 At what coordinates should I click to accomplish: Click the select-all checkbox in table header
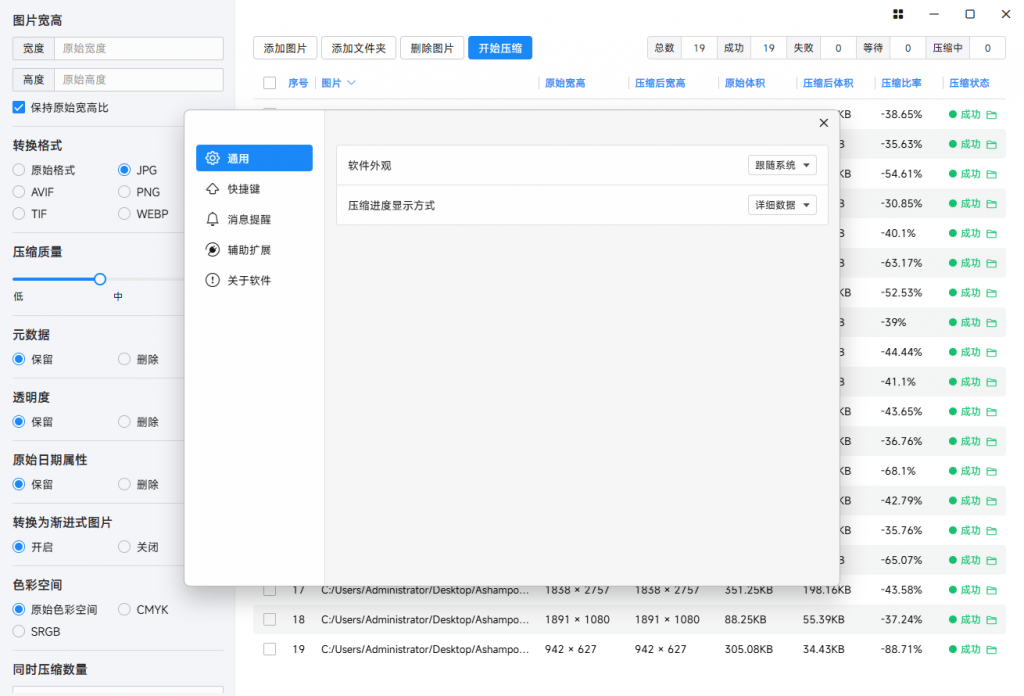[x=269, y=83]
